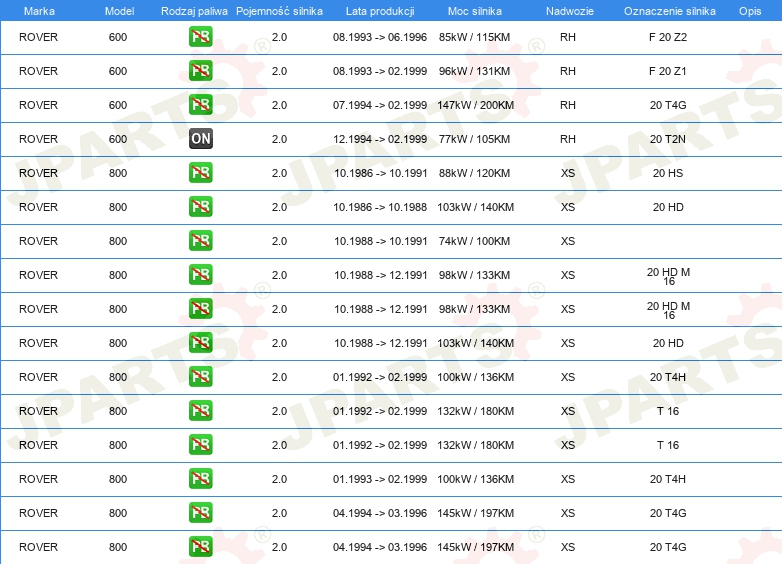The height and width of the screenshot is (564, 782).
Task: Click date range 12.1994 -> 02.1999
Action: tap(380, 139)
